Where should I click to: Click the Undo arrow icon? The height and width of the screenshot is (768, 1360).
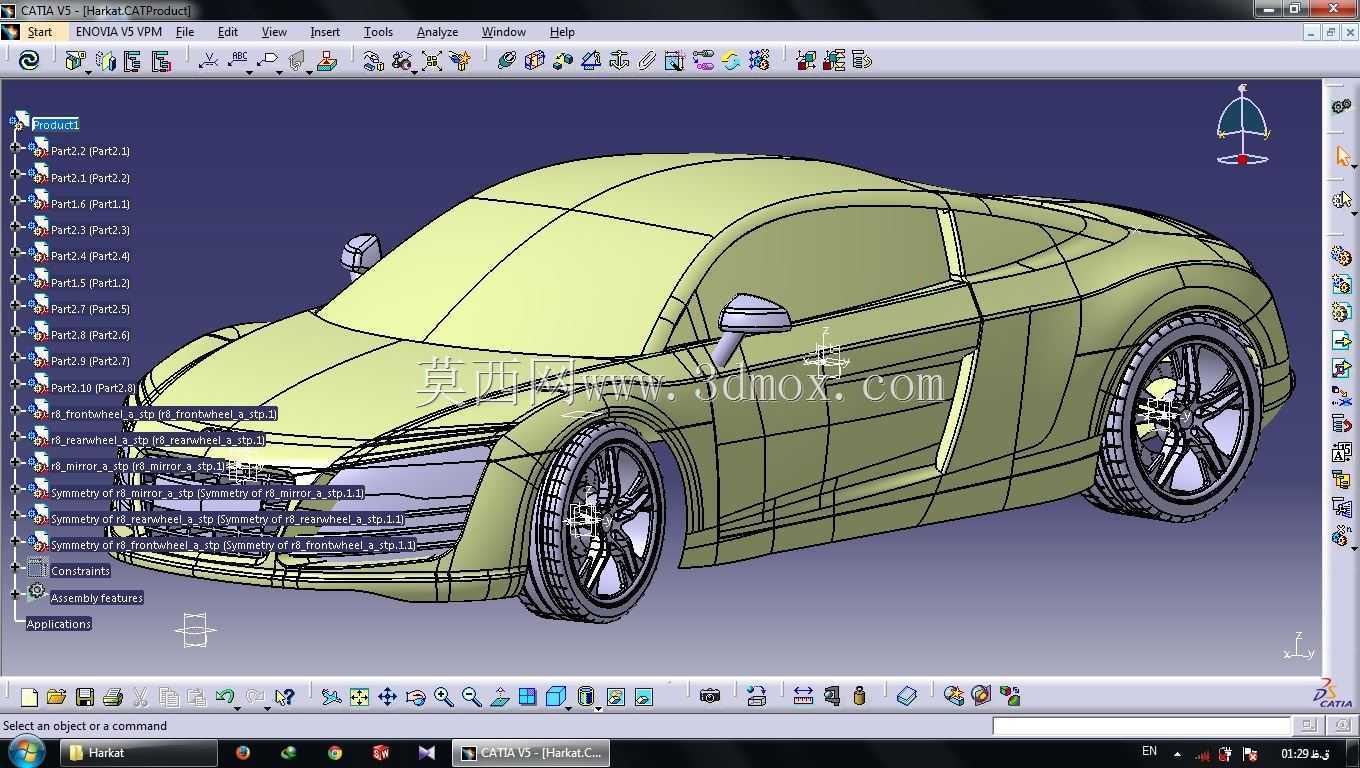point(224,696)
